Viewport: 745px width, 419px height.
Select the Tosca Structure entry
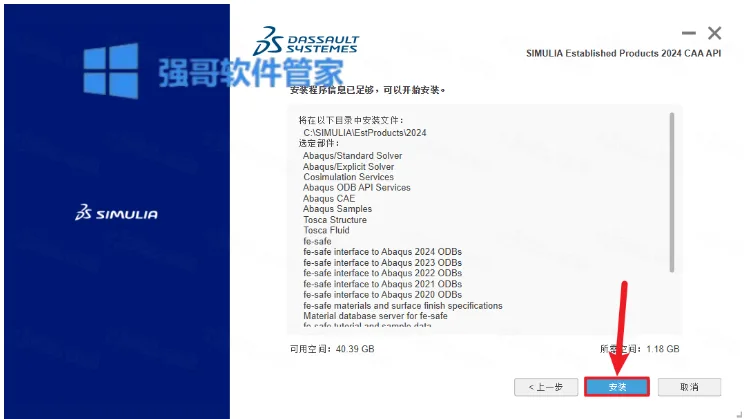click(x=335, y=219)
